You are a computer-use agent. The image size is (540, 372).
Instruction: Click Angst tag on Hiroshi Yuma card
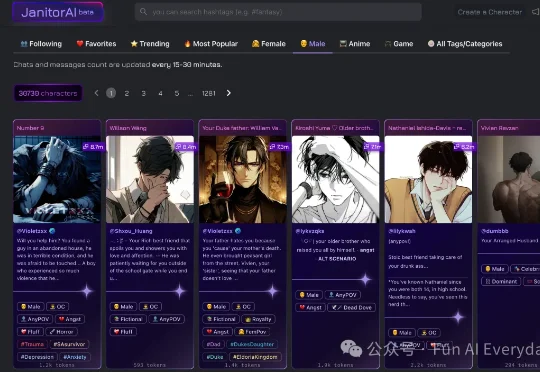[x=310, y=308]
